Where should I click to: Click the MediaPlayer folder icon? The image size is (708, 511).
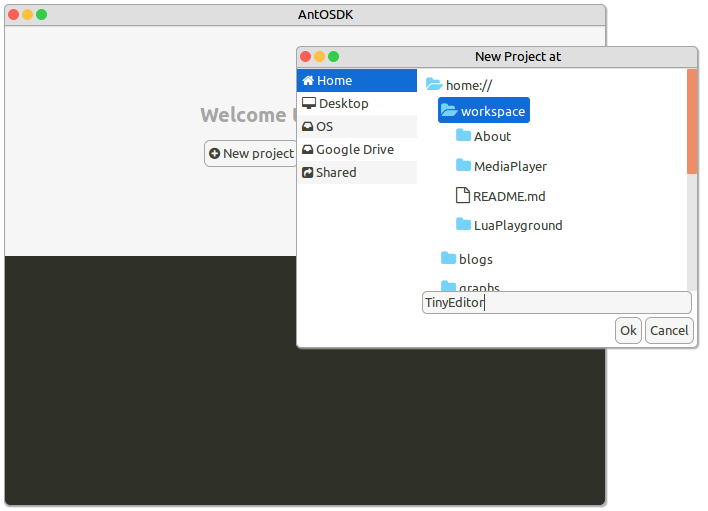coord(463,166)
